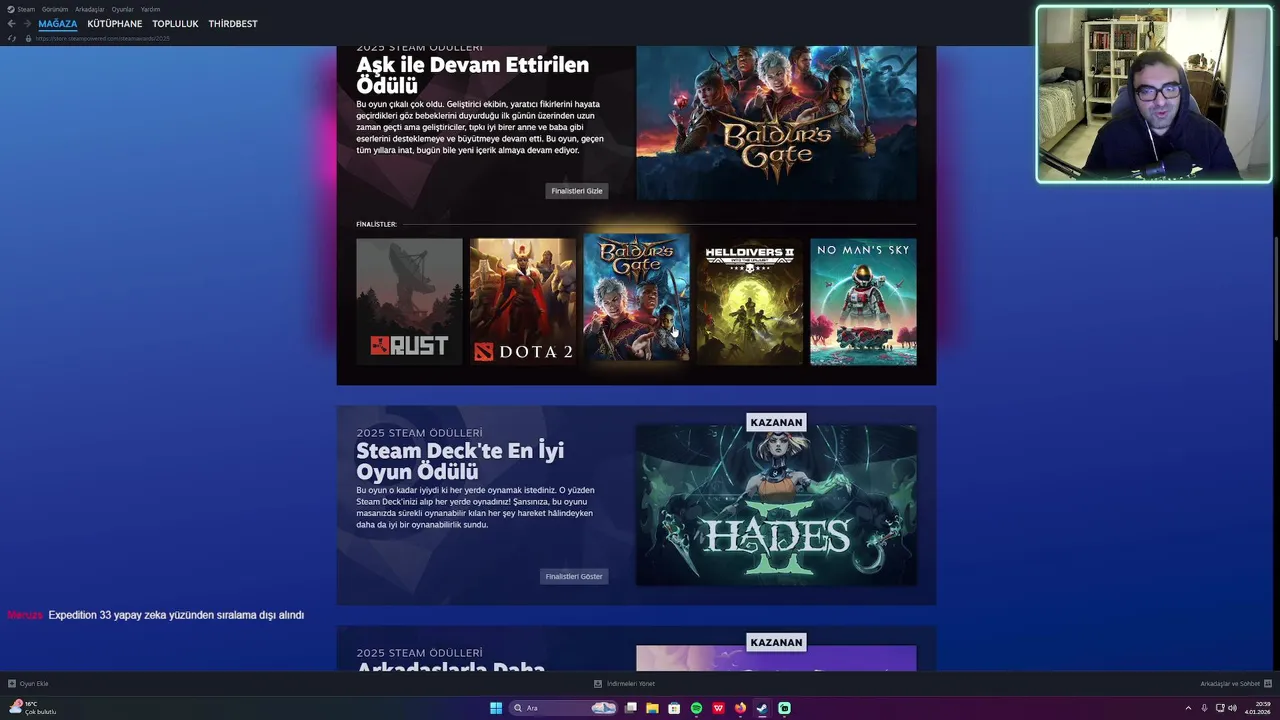This screenshot has height=720, width=1280.
Task: Open Spotify from the taskbar
Action: 697,708
